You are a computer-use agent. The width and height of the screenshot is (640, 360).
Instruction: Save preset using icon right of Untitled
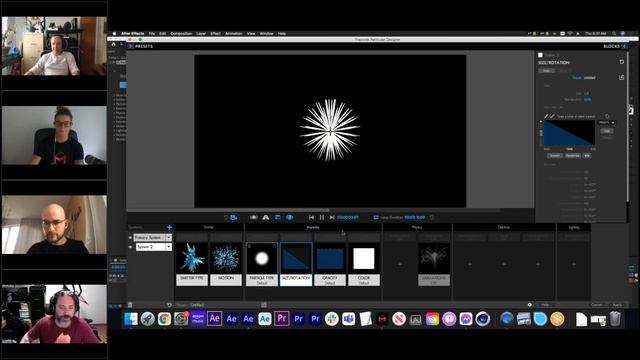[264, 305]
